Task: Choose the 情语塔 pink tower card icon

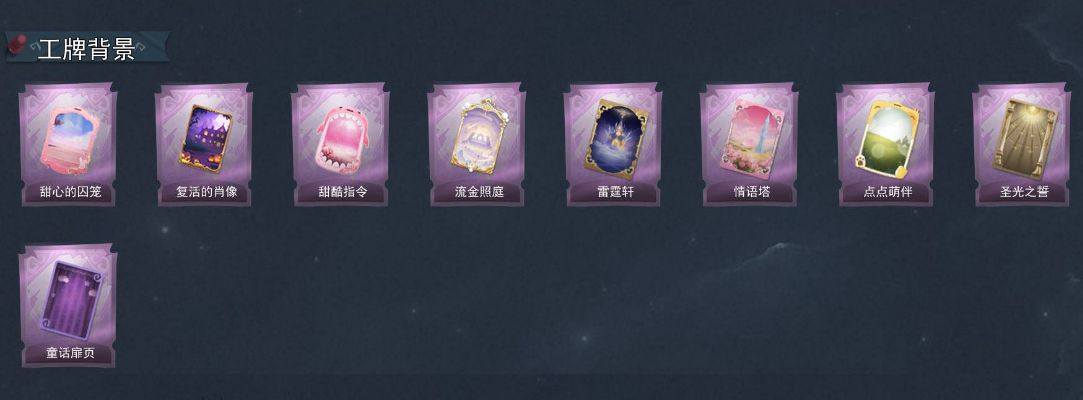Action: pyautogui.click(x=751, y=137)
